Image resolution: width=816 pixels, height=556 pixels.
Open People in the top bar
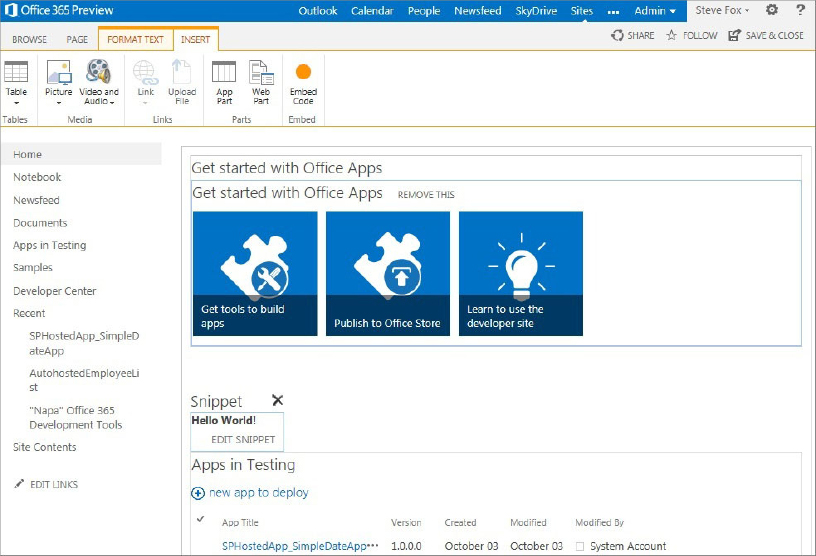424,11
